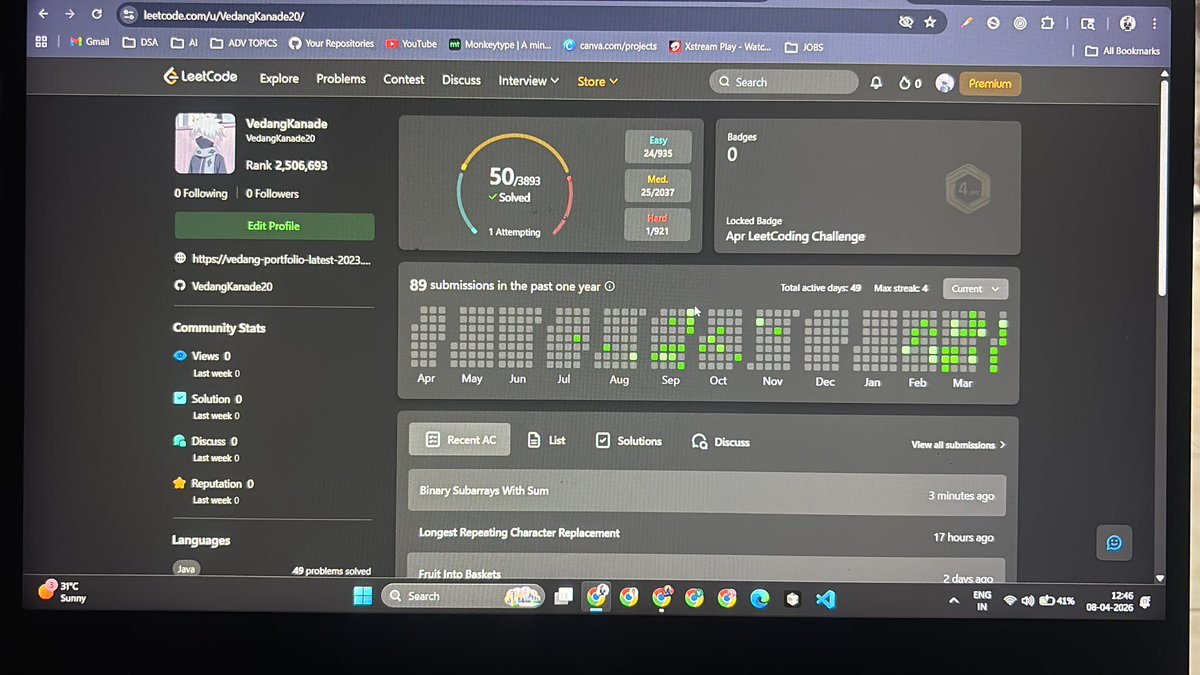Open the AI bookmarks folder
The height and width of the screenshot is (675, 1200).
pos(185,43)
